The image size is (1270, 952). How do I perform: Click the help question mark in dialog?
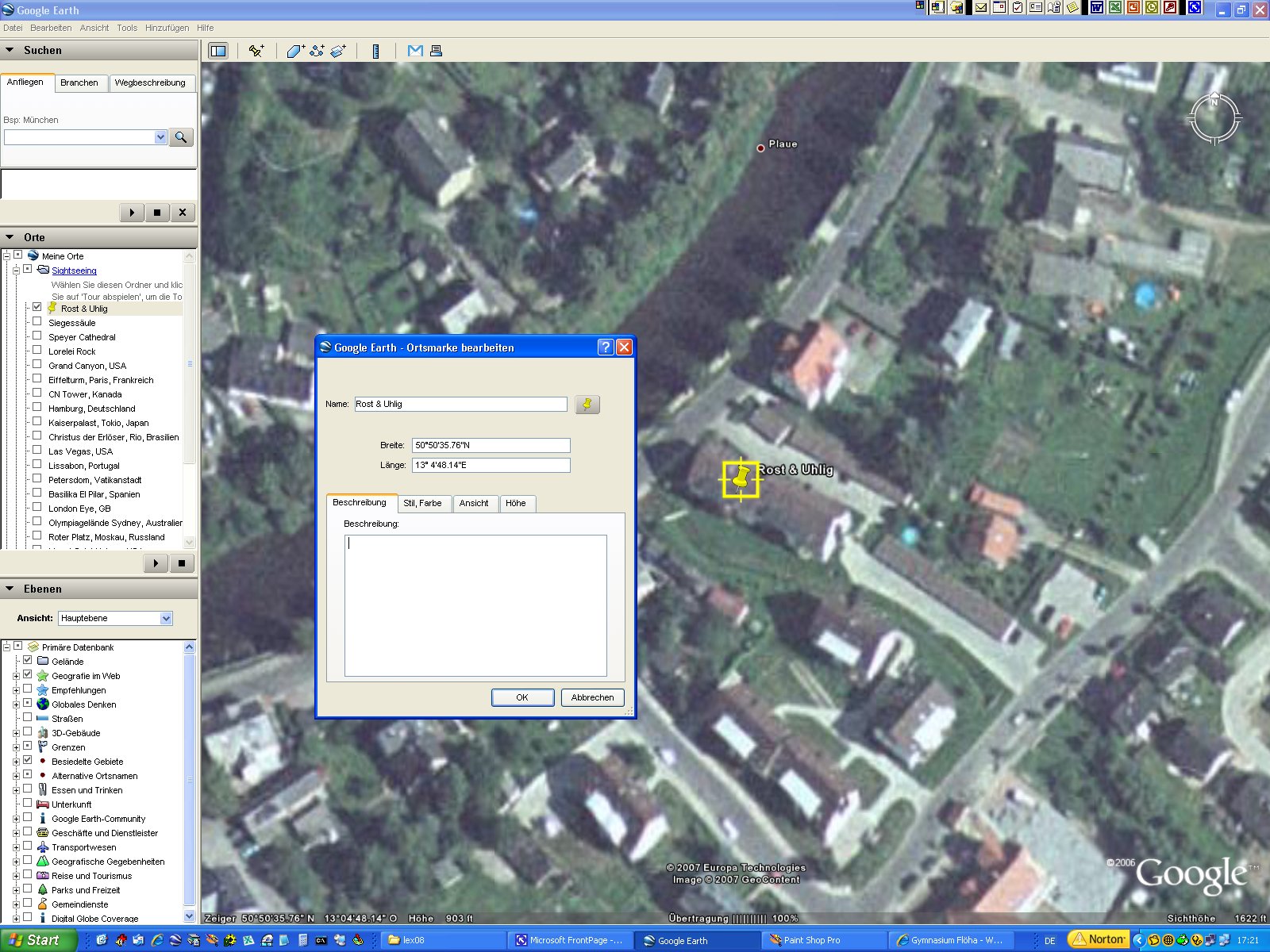click(x=606, y=347)
